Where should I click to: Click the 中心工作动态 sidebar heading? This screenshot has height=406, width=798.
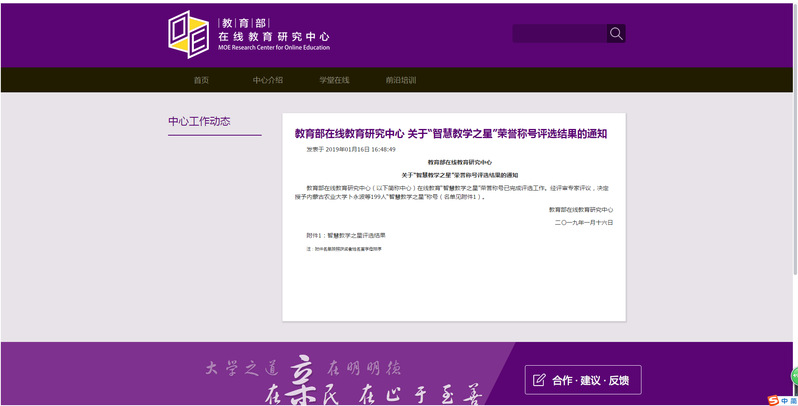(x=199, y=122)
